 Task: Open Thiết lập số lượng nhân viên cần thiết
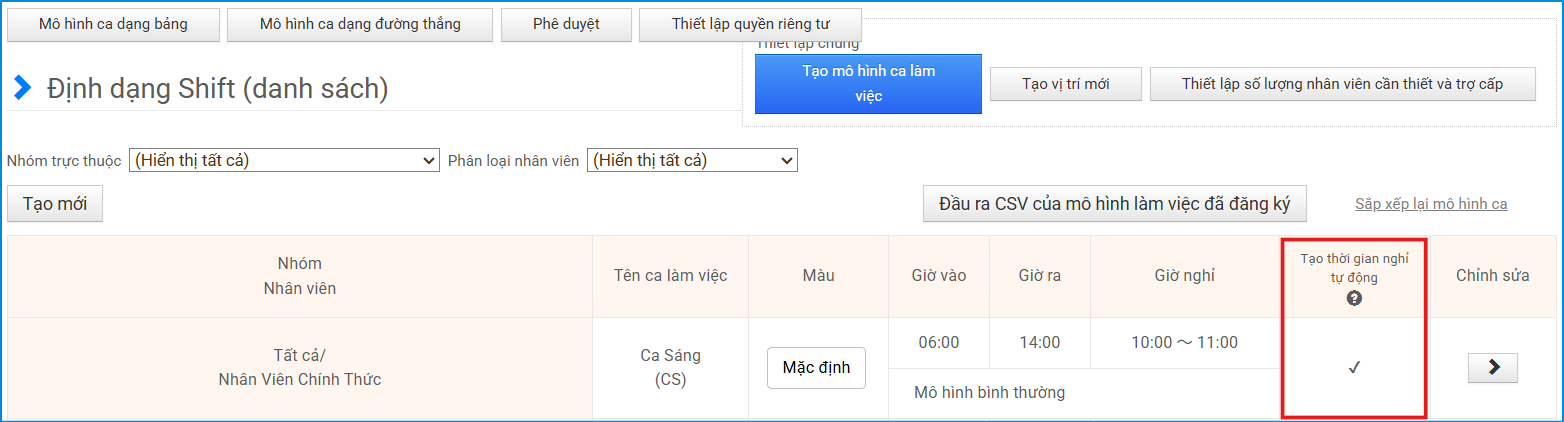(1342, 85)
